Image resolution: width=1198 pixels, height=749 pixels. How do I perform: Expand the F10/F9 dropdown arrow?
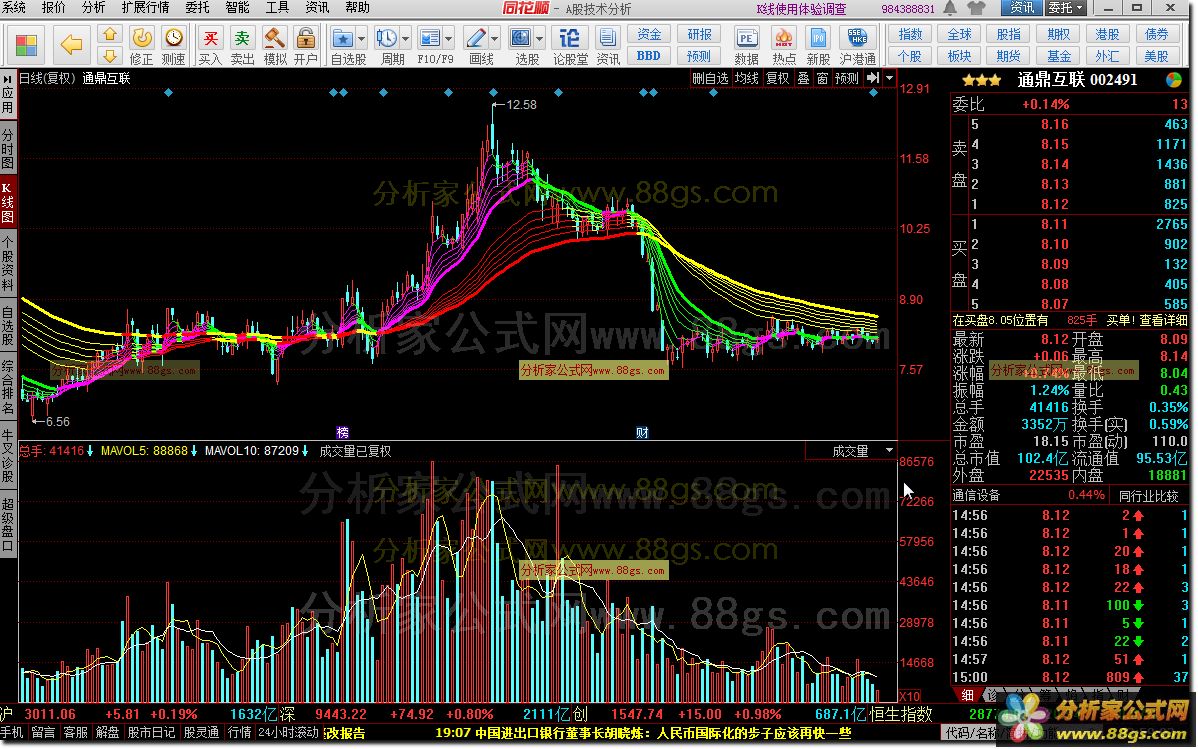coord(448,38)
